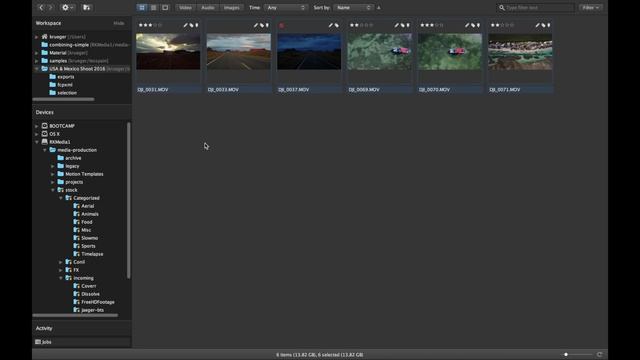640x360 pixels.
Task: Set star rating on DJI_0069.MOV
Action: (x=361, y=25)
